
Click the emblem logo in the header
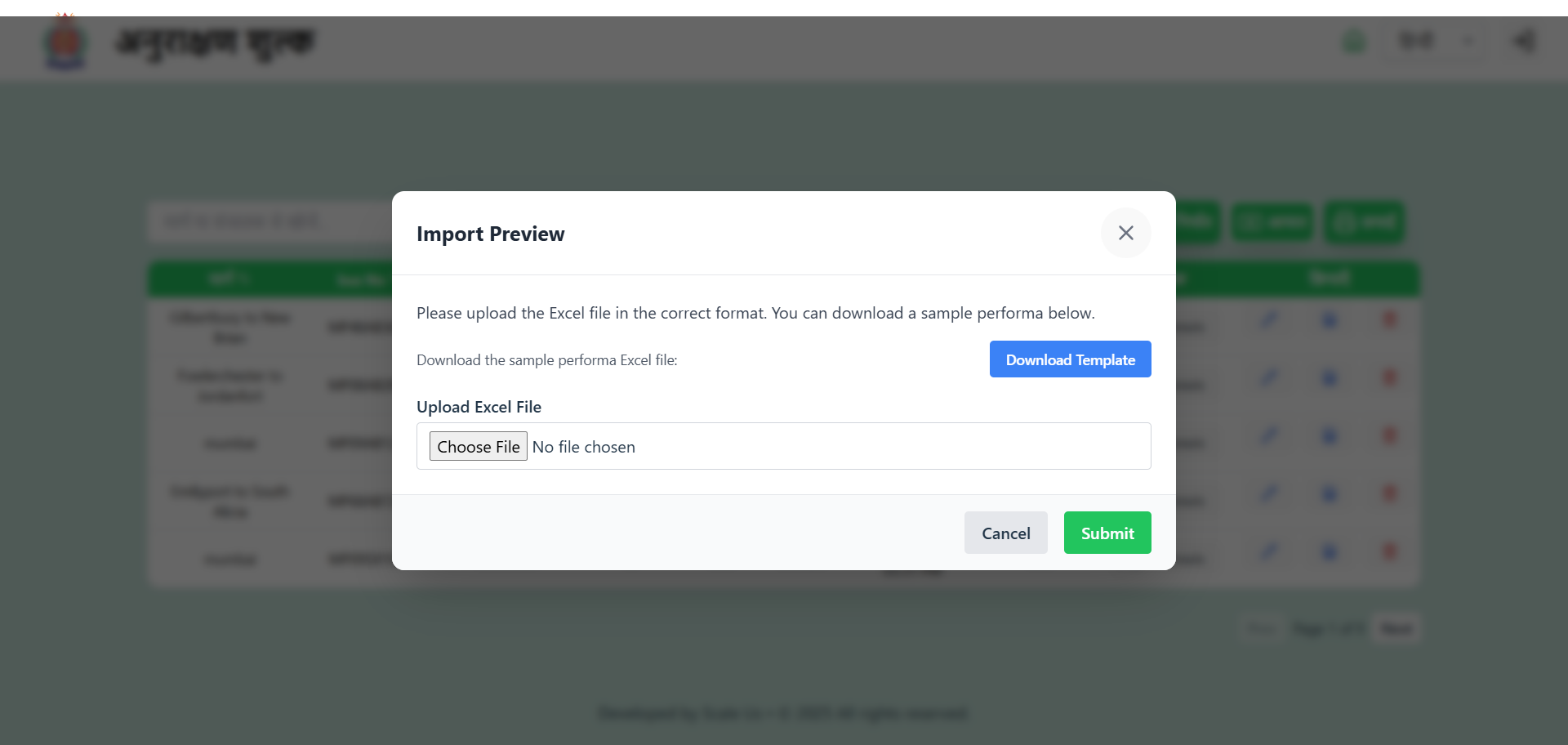point(65,41)
